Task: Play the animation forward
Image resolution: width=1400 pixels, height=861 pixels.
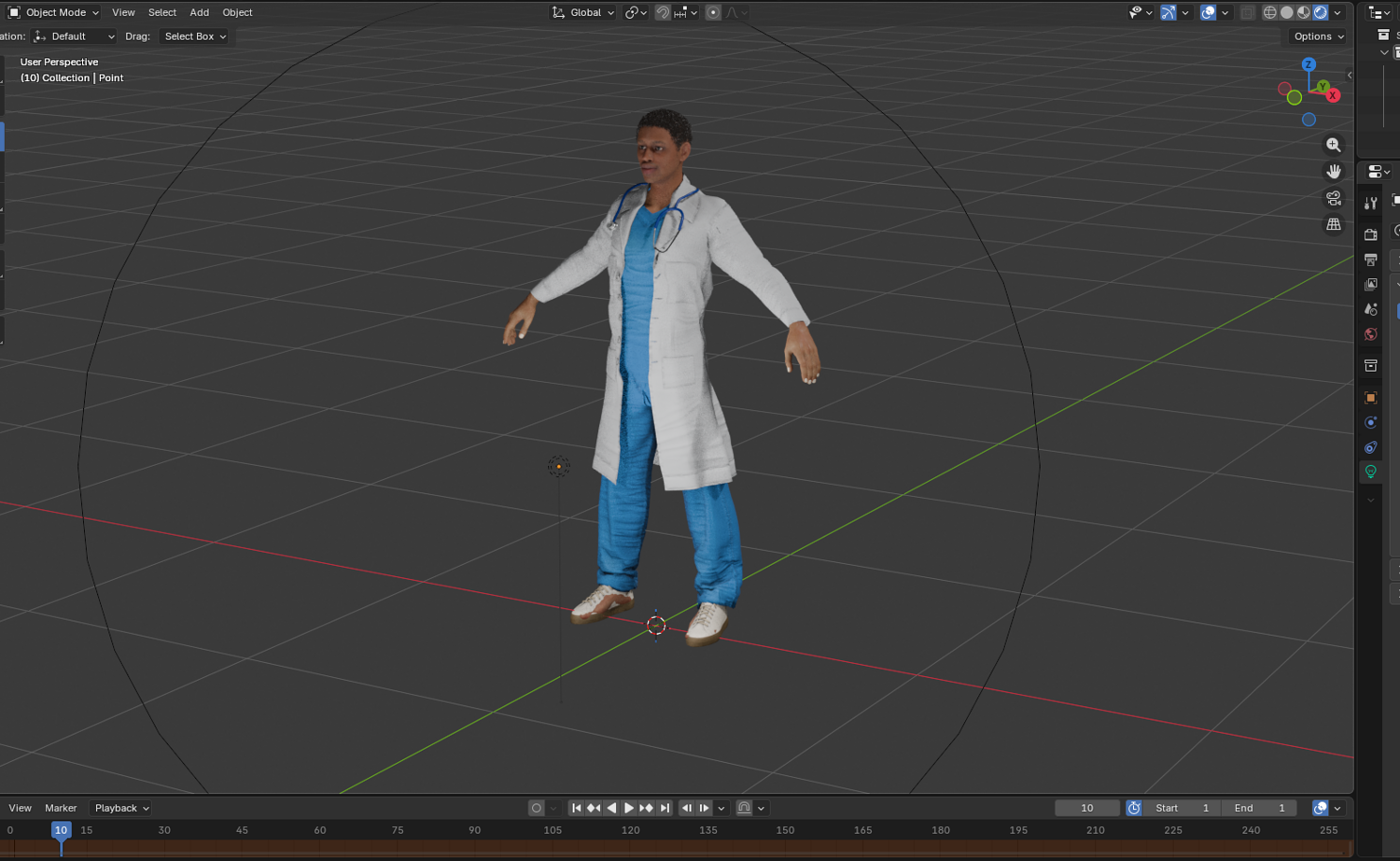Action: pos(629,808)
